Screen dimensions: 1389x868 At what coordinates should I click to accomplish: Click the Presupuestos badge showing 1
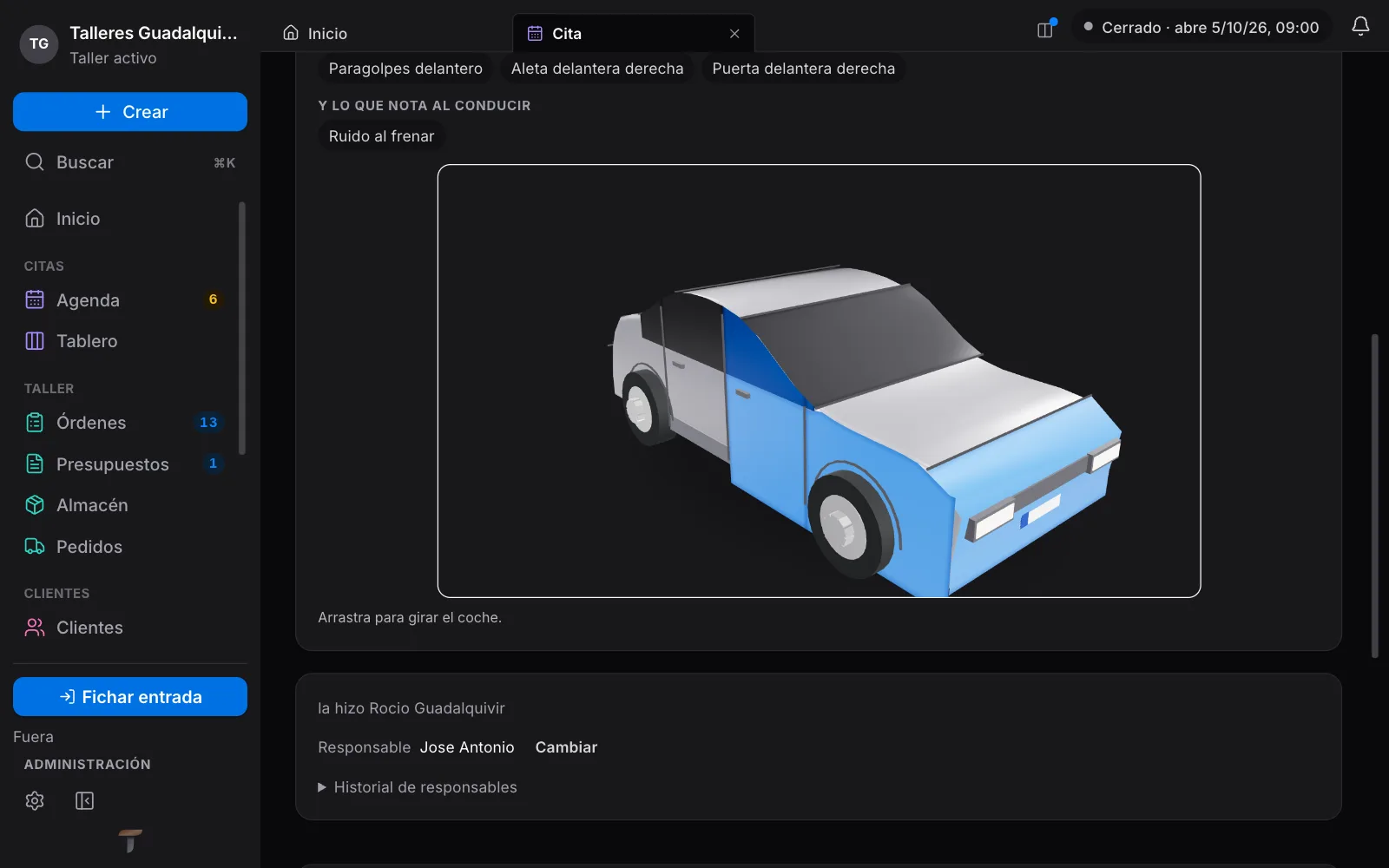[x=213, y=464]
